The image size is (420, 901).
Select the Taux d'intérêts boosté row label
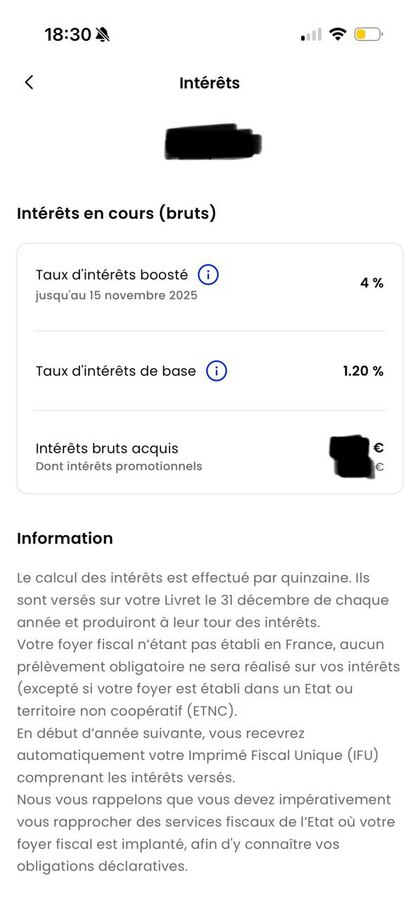111,275
